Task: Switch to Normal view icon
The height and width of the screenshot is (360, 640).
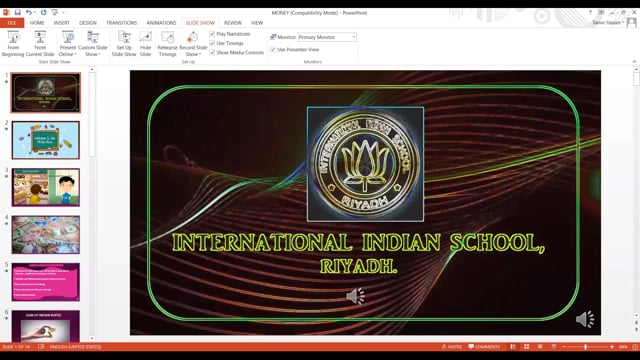Action: 513,347
